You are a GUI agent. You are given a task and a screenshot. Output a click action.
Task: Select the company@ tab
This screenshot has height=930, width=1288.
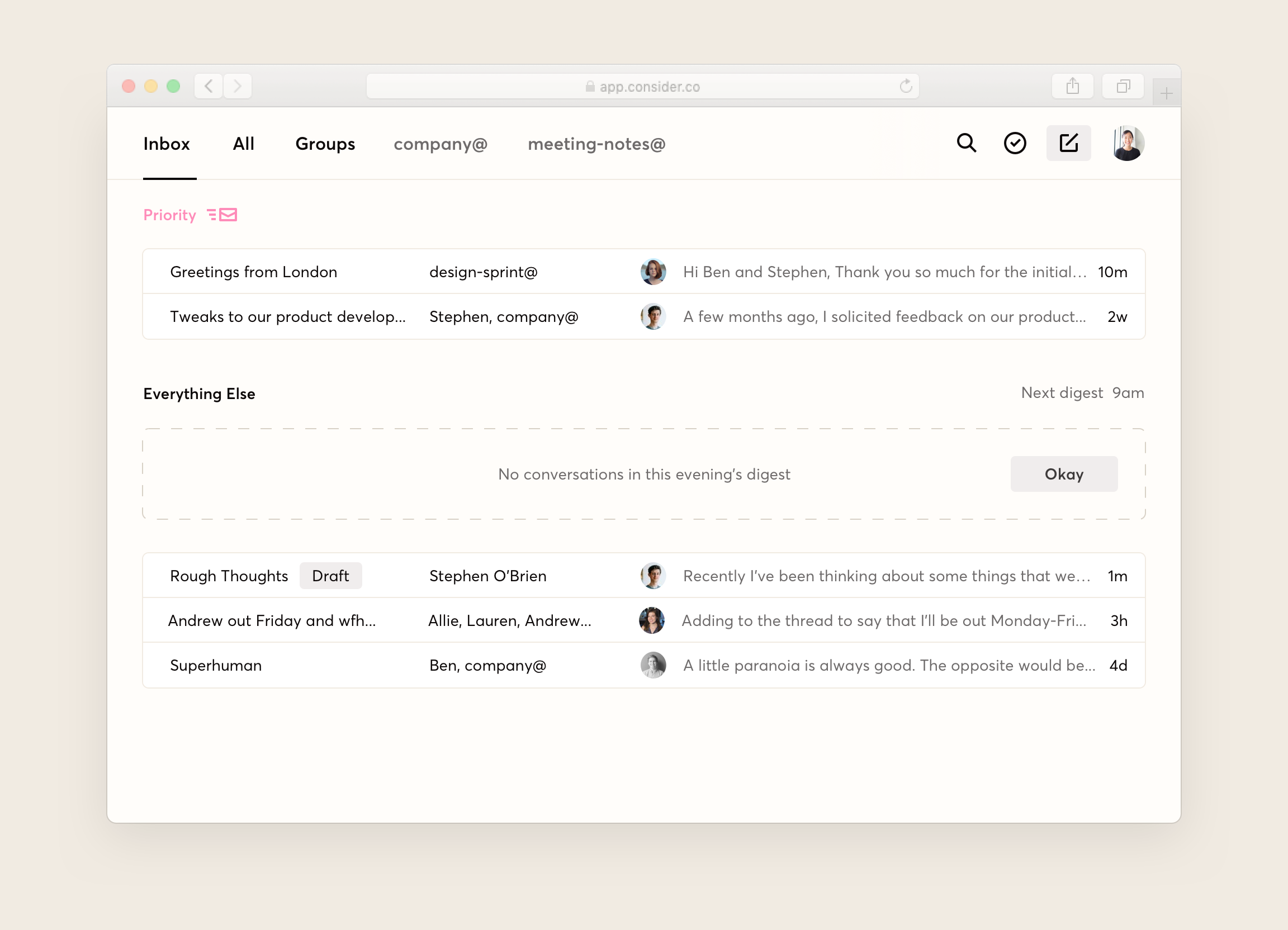pyautogui.click(x=440, y=144)
